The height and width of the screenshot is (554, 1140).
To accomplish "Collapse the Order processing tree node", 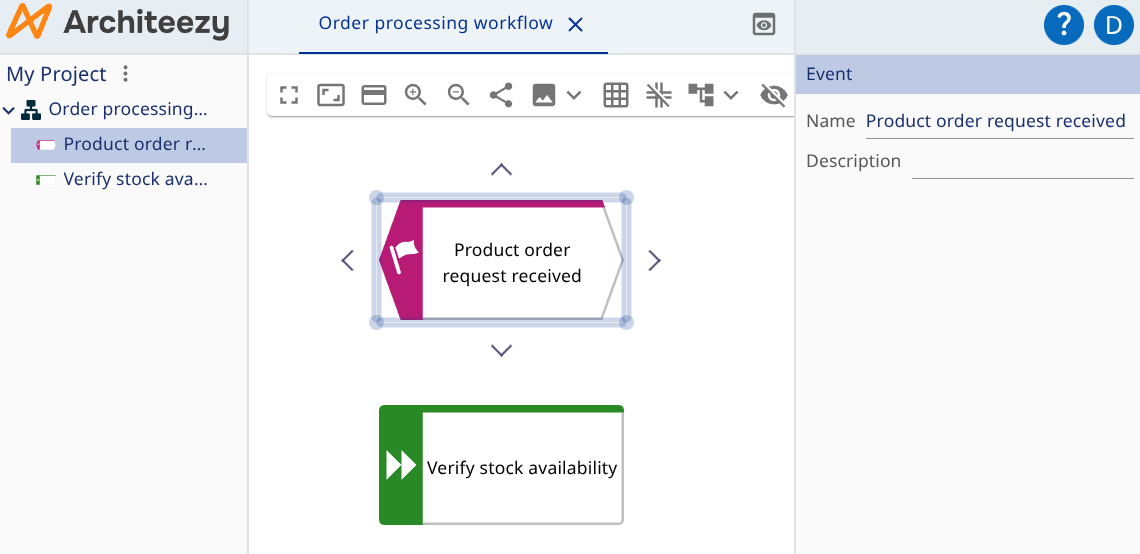I will (9, 110).
